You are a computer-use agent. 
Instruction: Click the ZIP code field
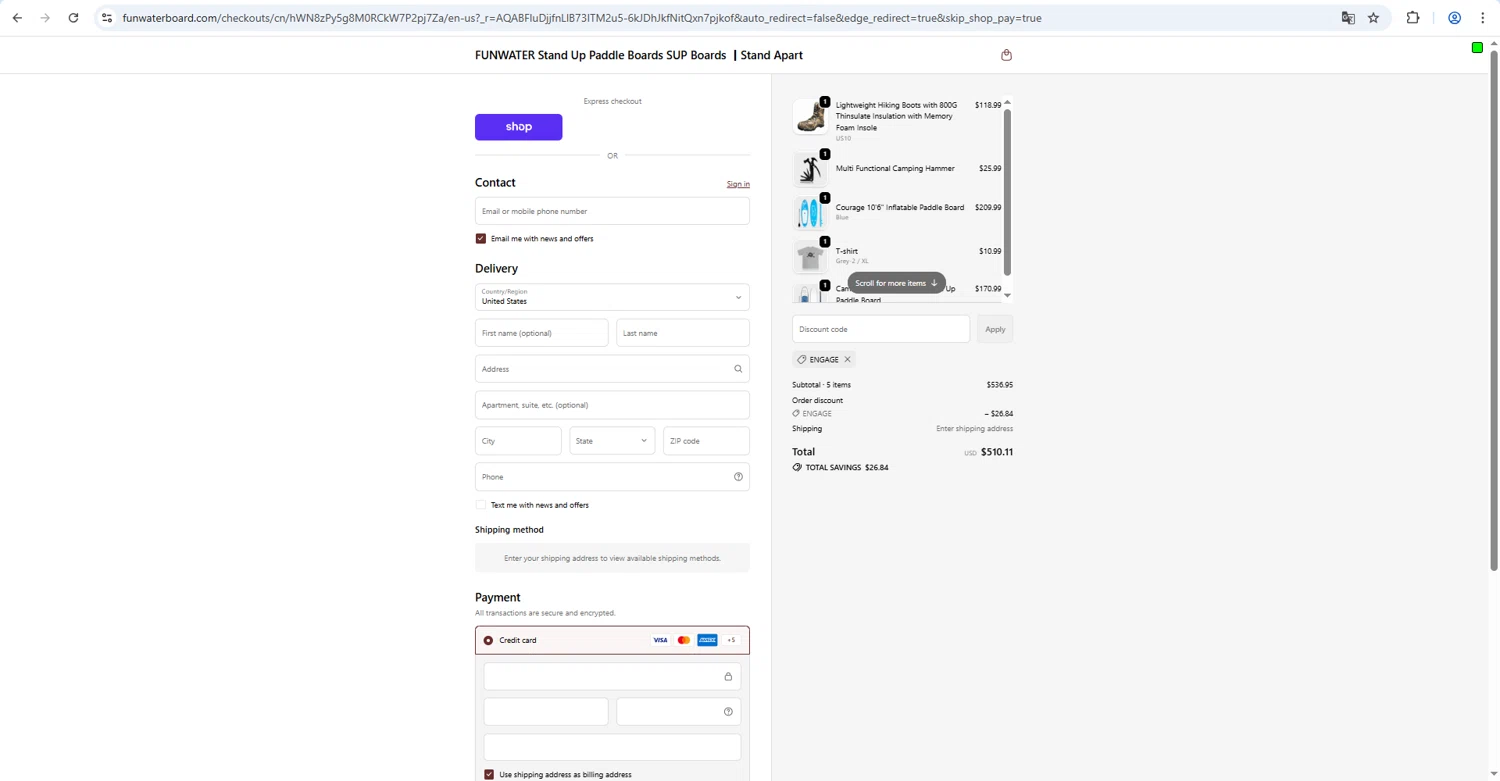(706, 441)
